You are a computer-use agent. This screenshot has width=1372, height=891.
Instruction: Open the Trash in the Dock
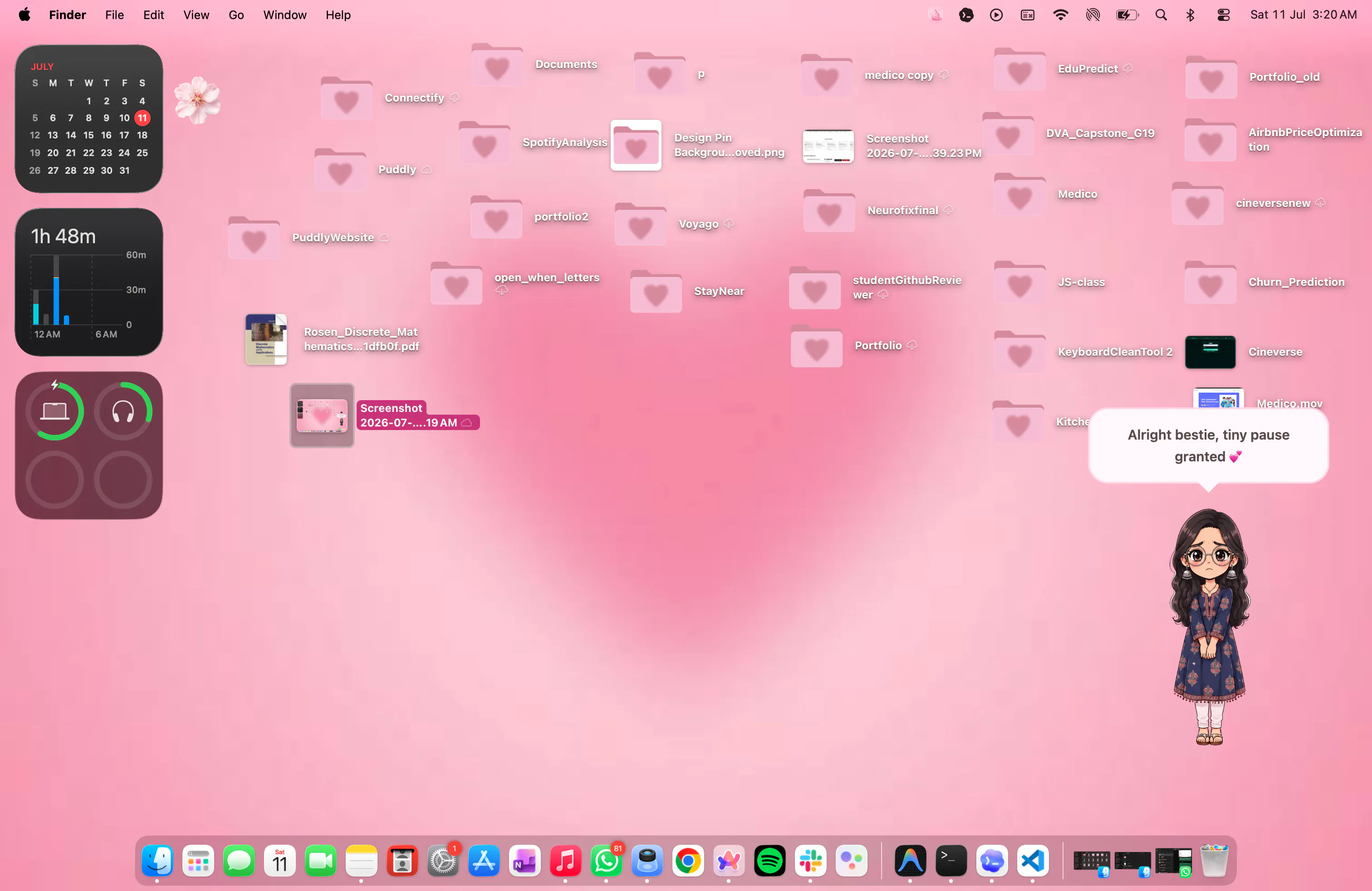pyautogui.click(x=1214, y=861)
